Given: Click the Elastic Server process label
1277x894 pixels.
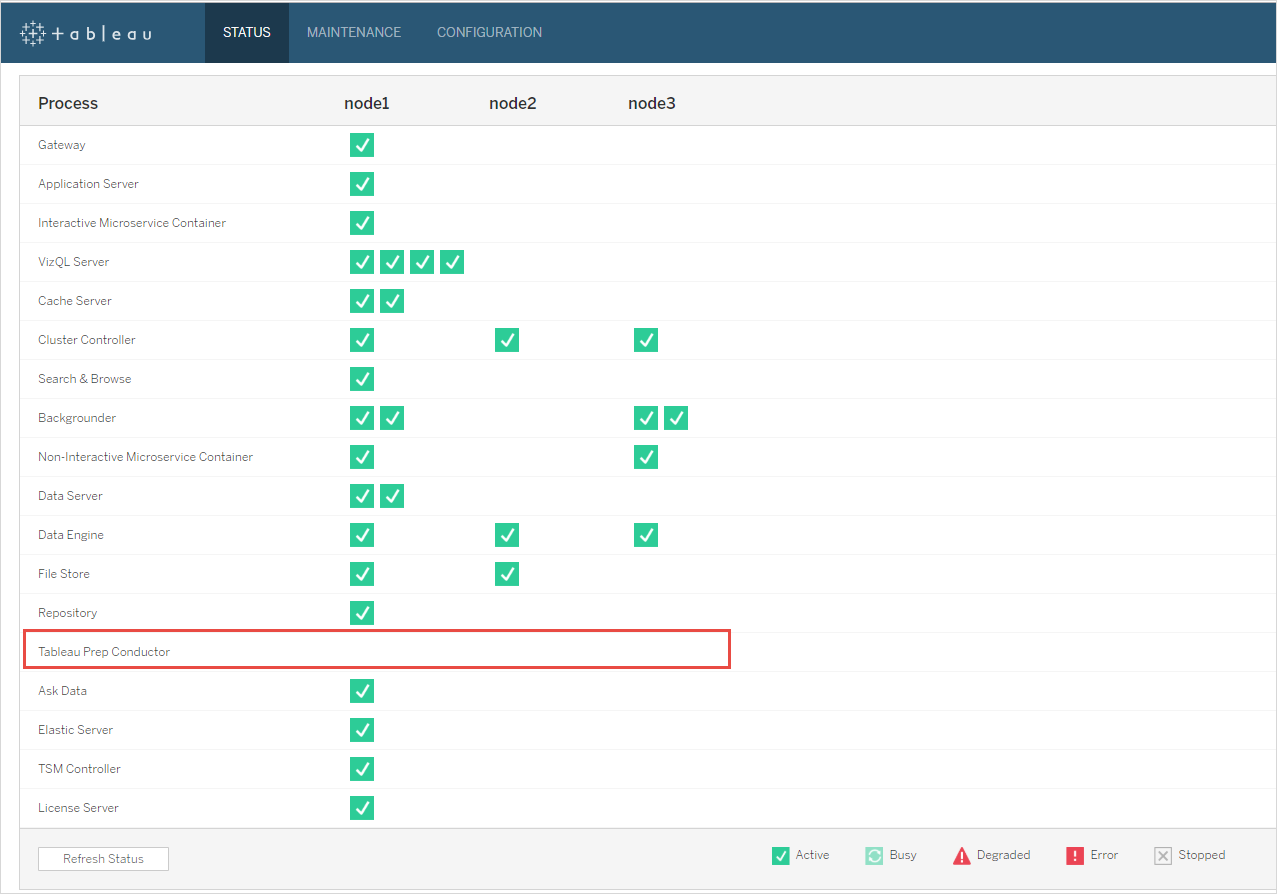Looking at the screenshot, I should 76,730.
